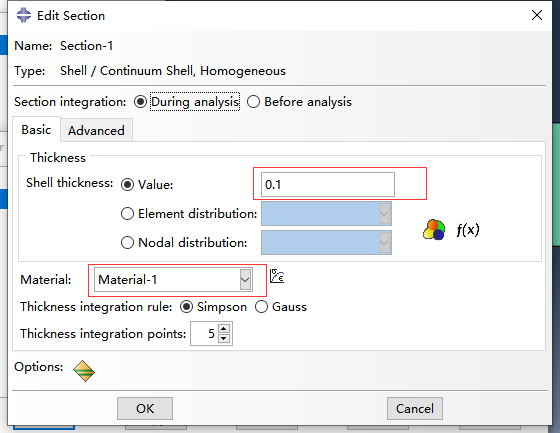Click the Cancel button

tap(415, 408)
